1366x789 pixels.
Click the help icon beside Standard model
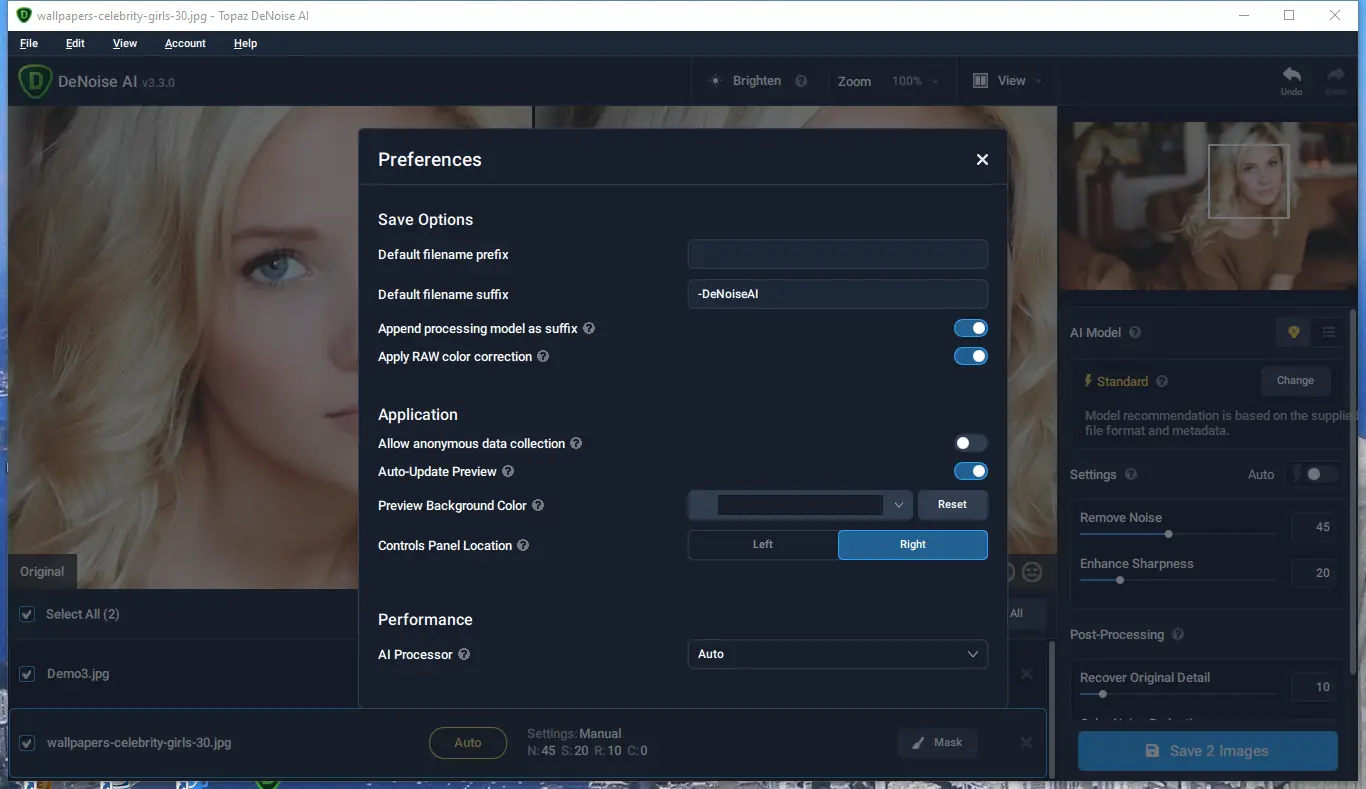point(1162,381)
